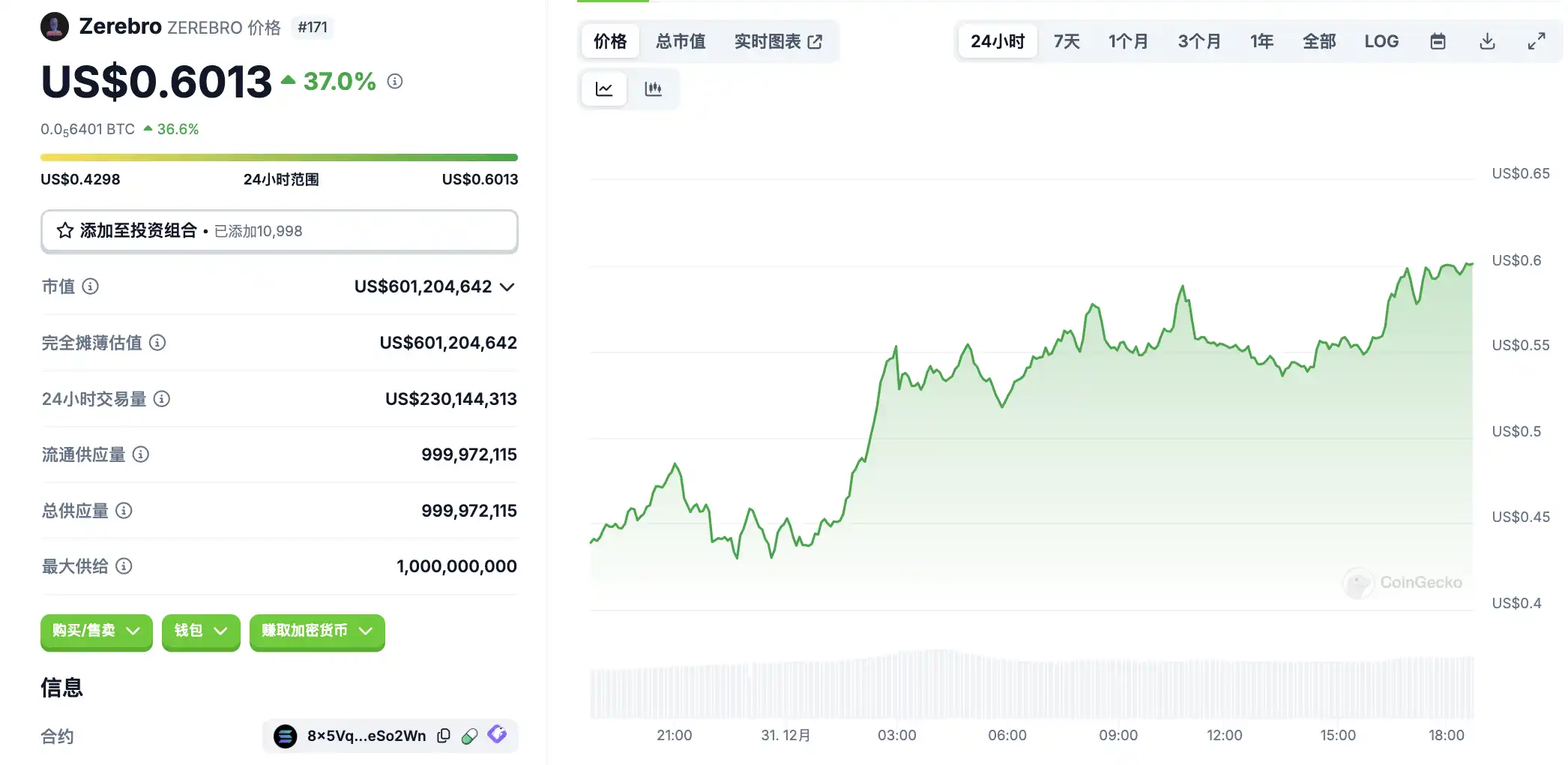The width and height of the screenshot is (1568, 765).
Task: Expand the chart to fullscreen
Action: tap(1537, 41)
